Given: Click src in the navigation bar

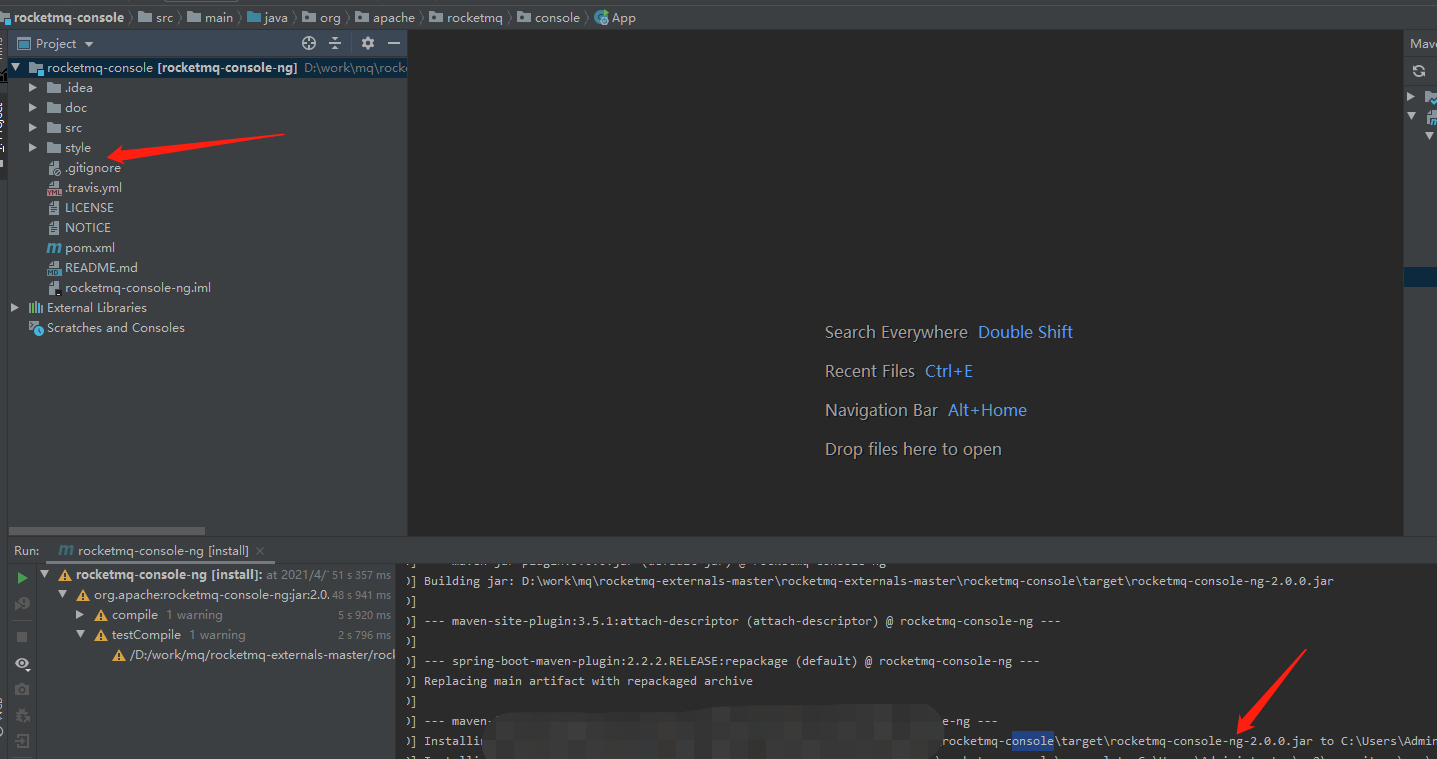Looking at the screenshot, I should pyautogui.click(x=164, y=17).
